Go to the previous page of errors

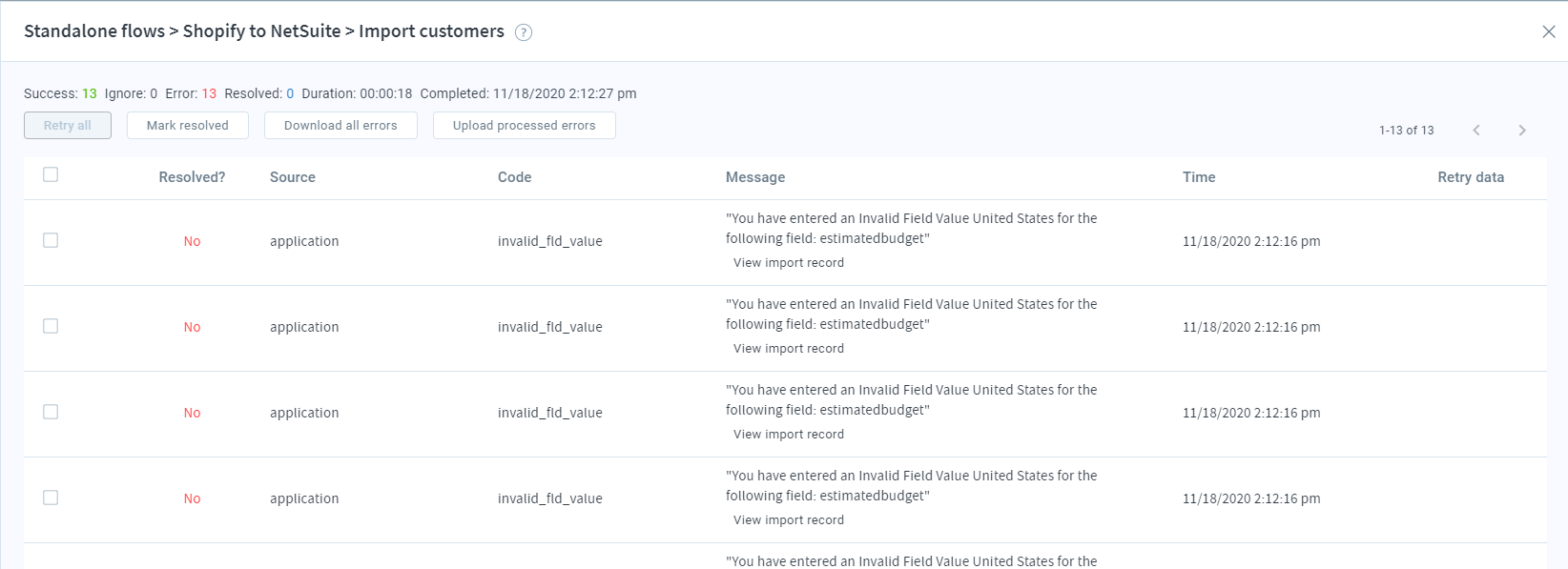1476,130
